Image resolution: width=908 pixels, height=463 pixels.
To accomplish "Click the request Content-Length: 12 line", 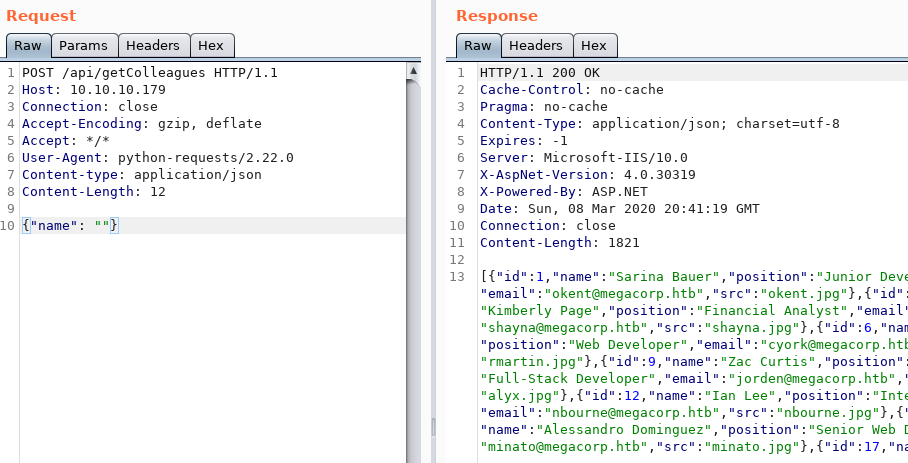I will pos(93,192).
